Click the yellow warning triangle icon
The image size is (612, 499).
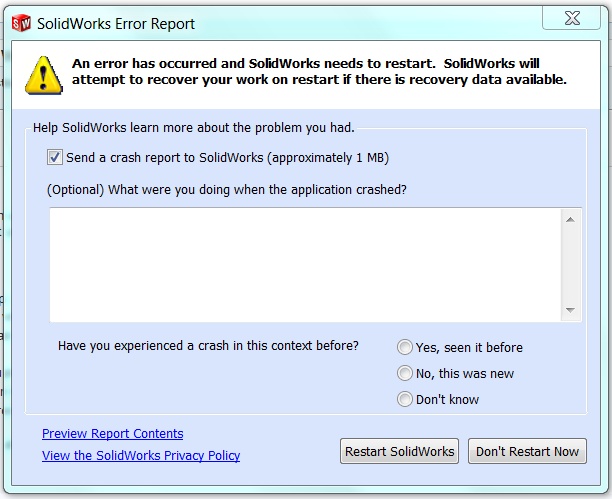[44, 75]
